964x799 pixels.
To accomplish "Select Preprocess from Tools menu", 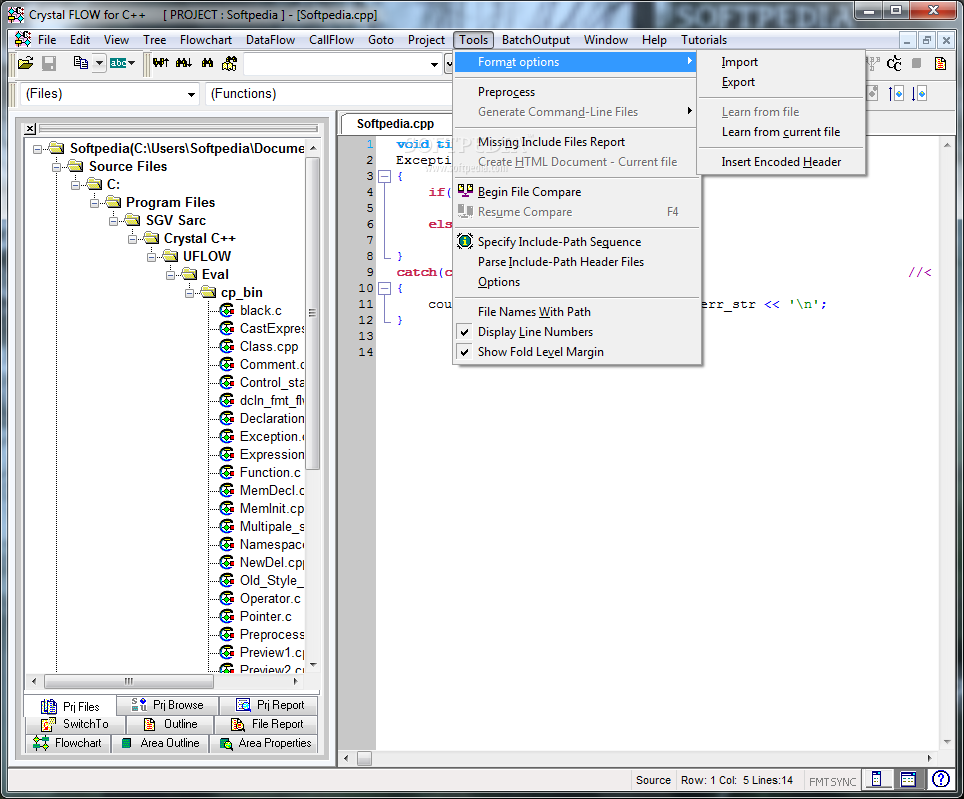I will point(577,92).
